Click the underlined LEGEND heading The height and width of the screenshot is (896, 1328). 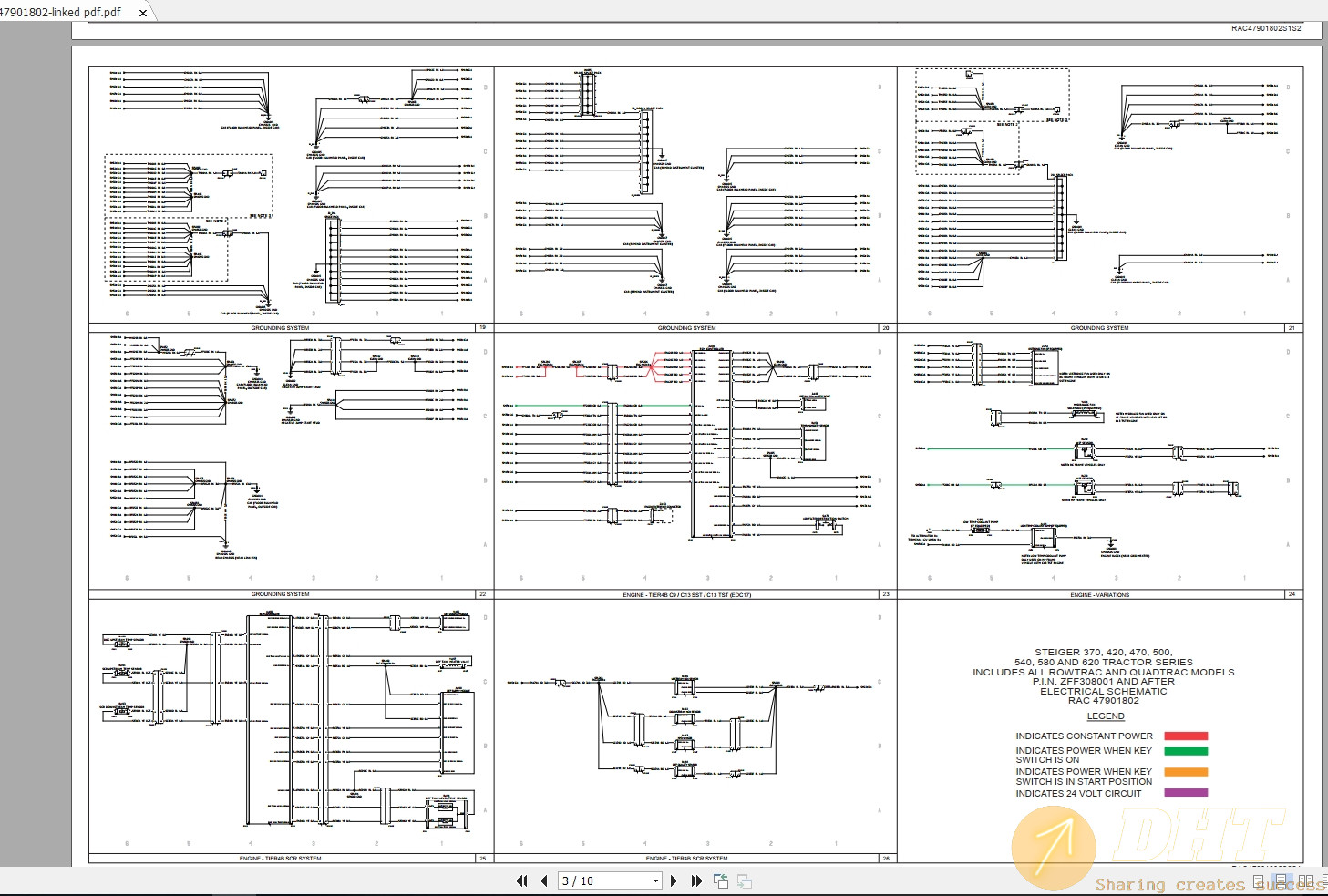click(x=1105, y=716)
